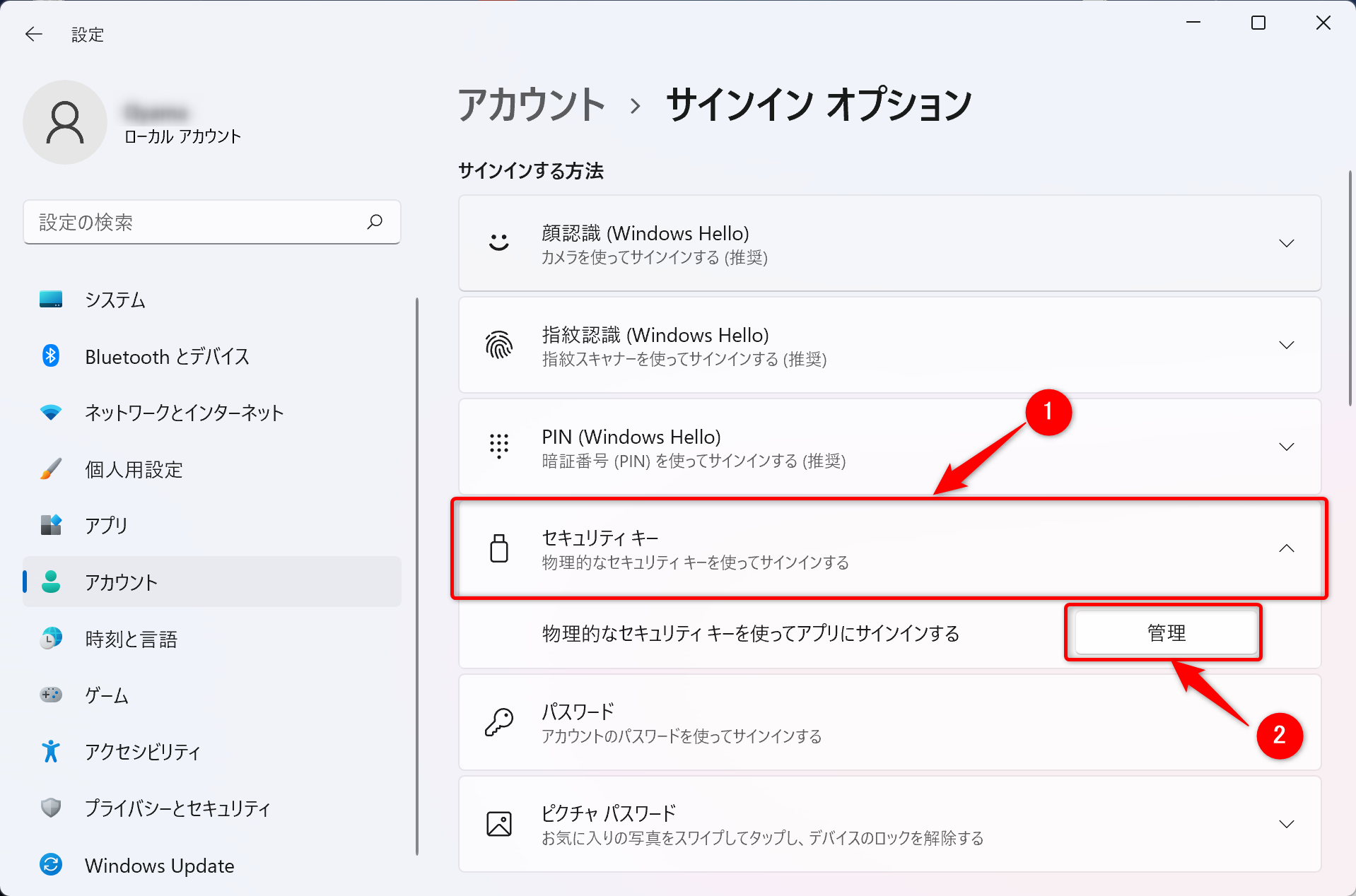Click the アクセシビリティ figure icon
Screen dimensions: 1356x896
pyautogui.click(x=51, y=751)
